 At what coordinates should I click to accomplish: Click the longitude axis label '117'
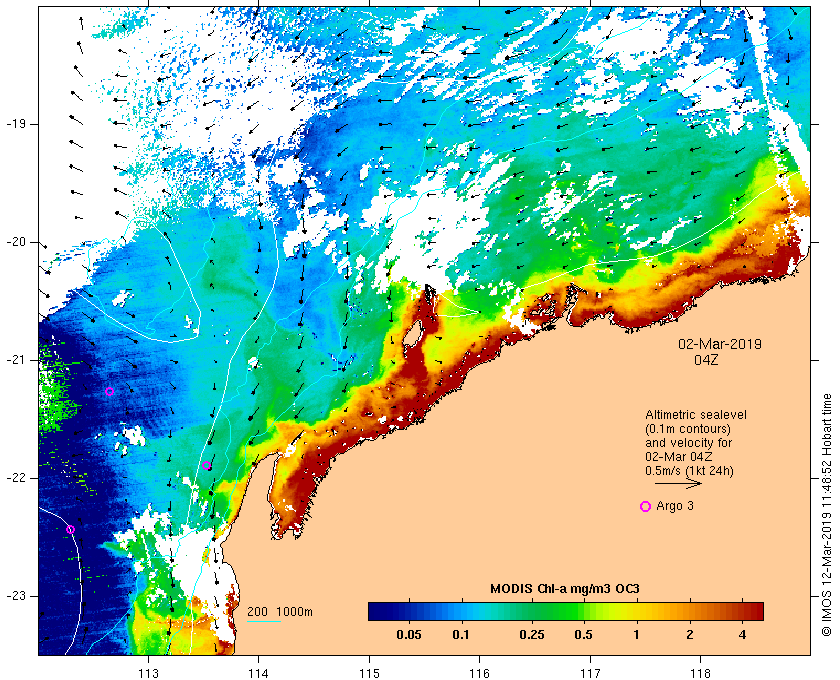click(590, 673)
